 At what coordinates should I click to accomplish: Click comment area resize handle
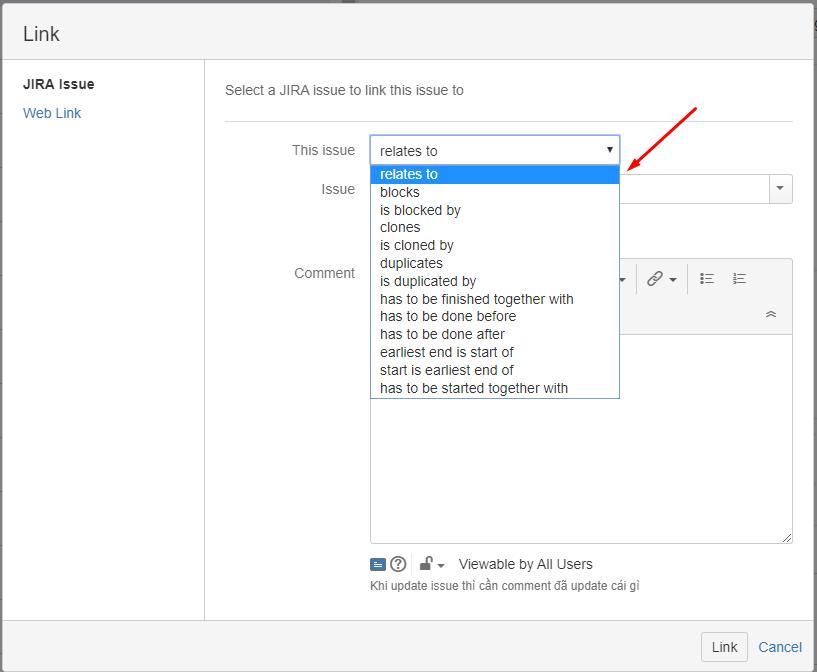point(787,538)
